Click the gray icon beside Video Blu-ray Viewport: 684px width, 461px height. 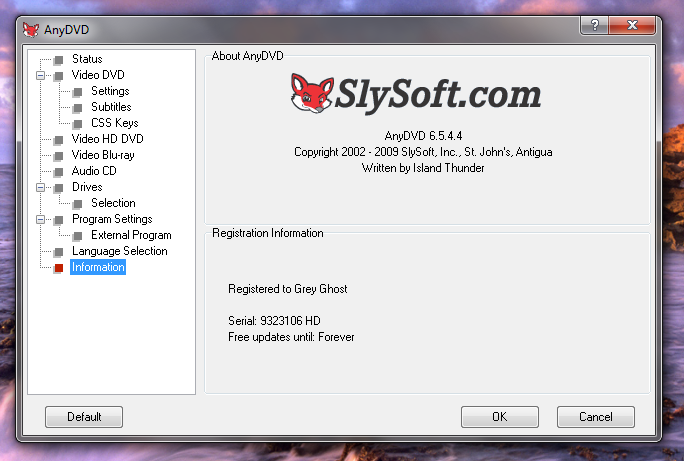(x=58, y=156)
